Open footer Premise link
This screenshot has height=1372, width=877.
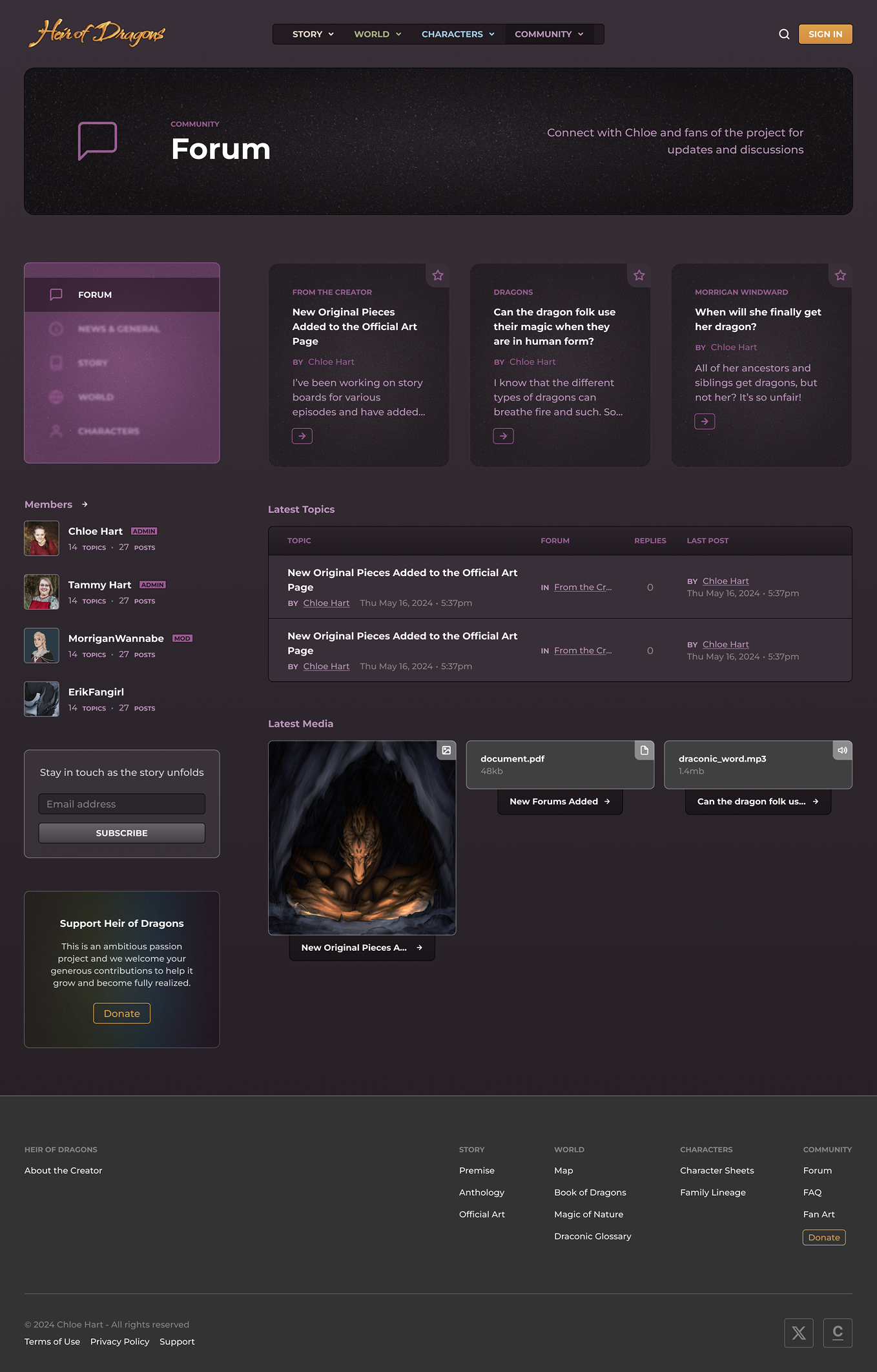[477, 1170]
